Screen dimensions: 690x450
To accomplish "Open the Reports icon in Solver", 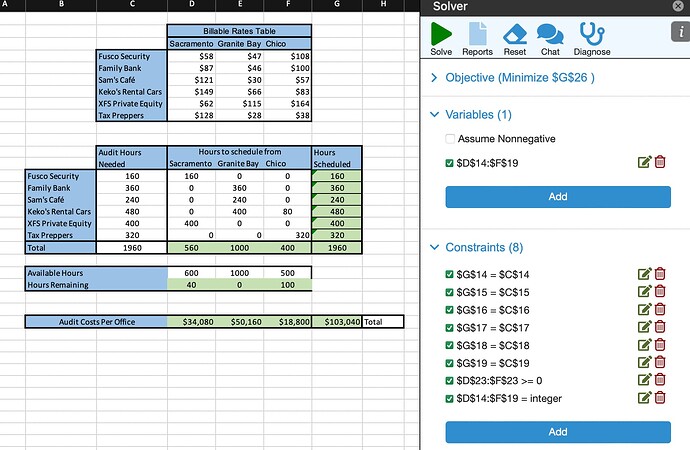I will click(x=477, y=39).
